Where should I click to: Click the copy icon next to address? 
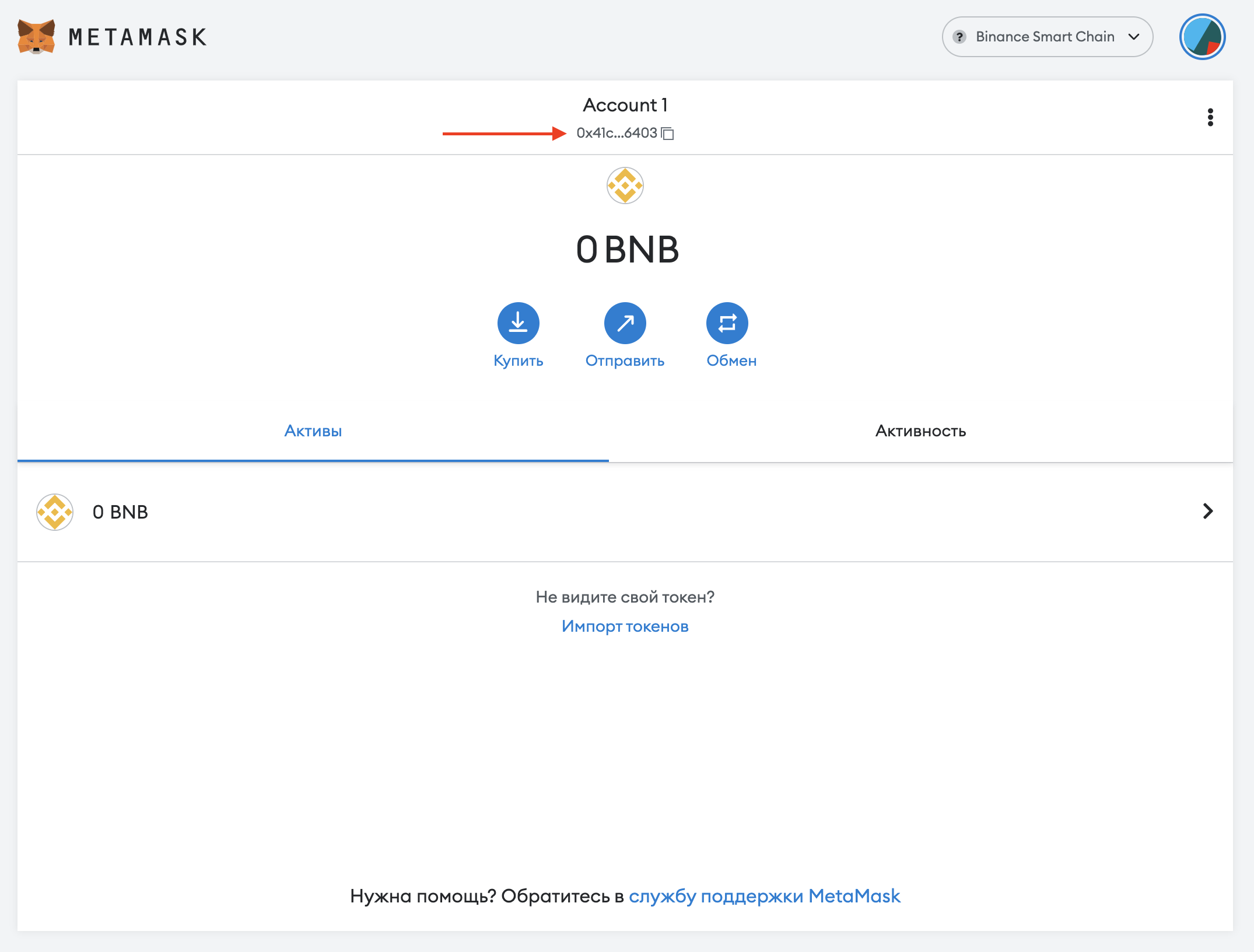(x=668, y=134)
